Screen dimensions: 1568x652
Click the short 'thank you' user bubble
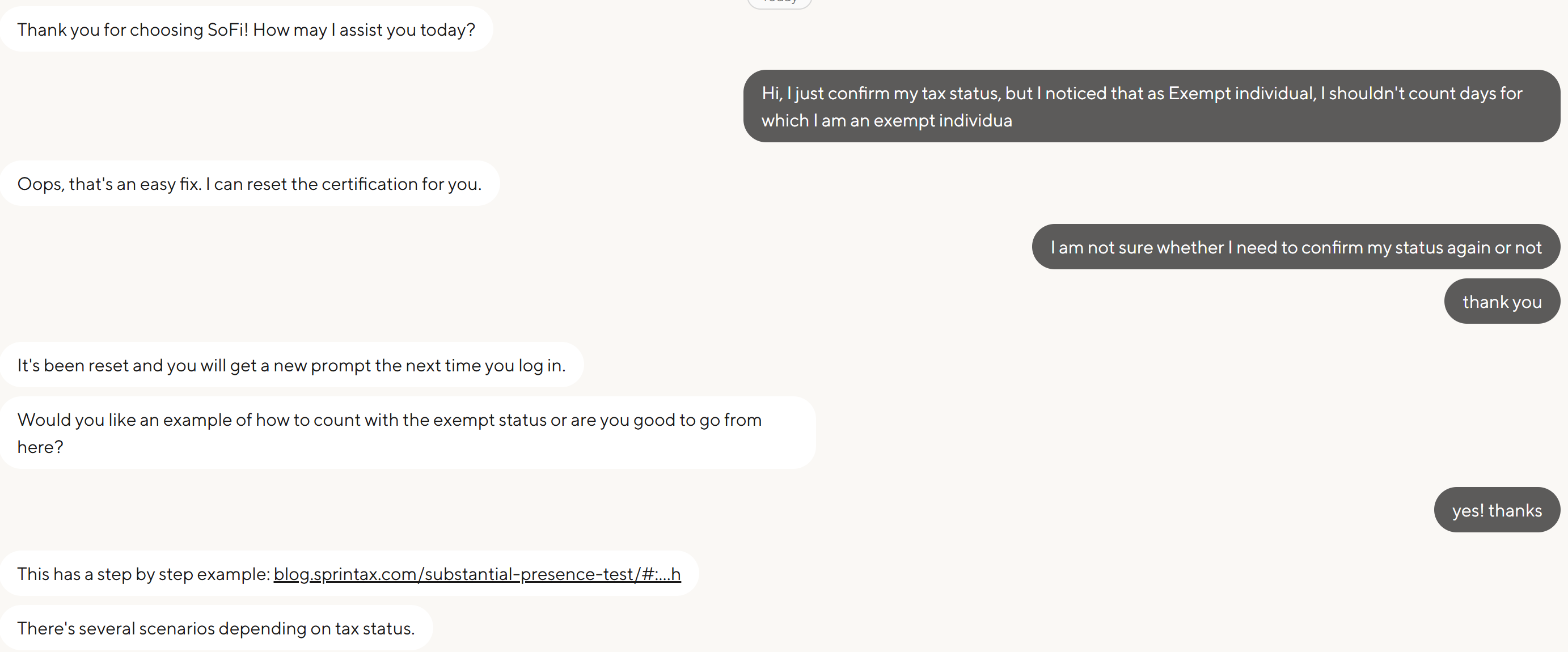click(1502, 302)
